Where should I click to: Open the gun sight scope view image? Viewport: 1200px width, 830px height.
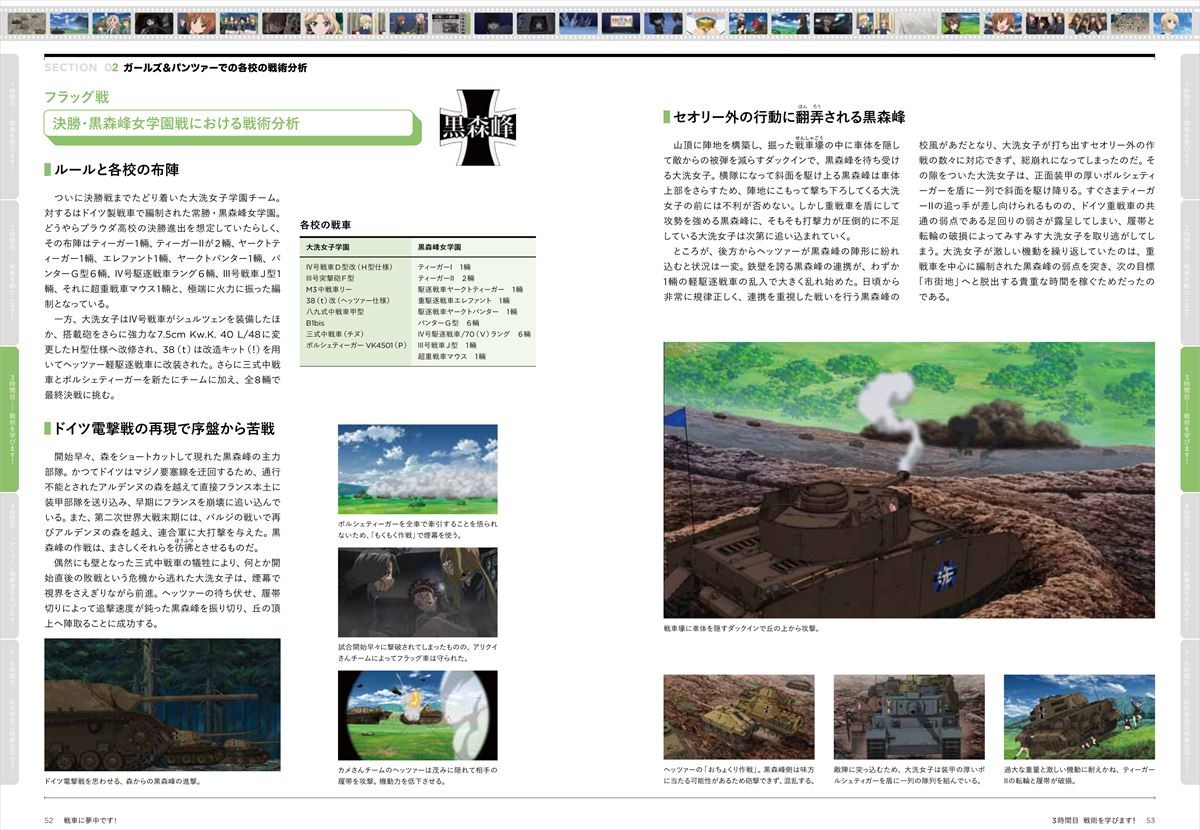pos(417,715)
